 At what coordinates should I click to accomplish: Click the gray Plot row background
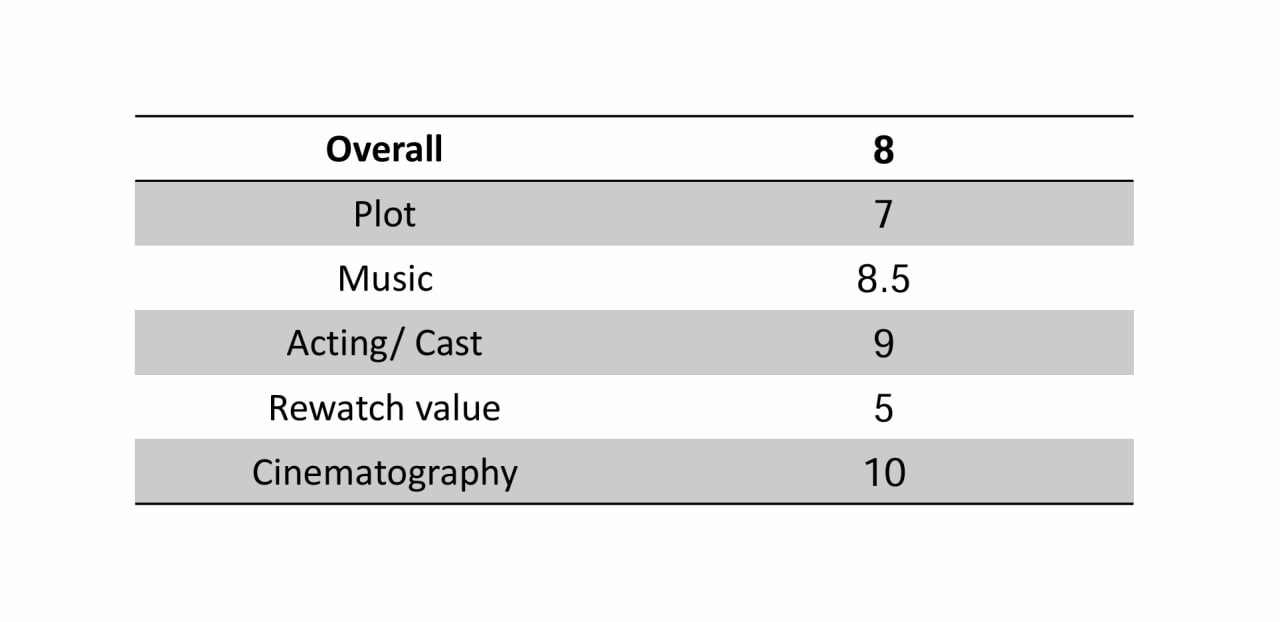tap(634, 214)
